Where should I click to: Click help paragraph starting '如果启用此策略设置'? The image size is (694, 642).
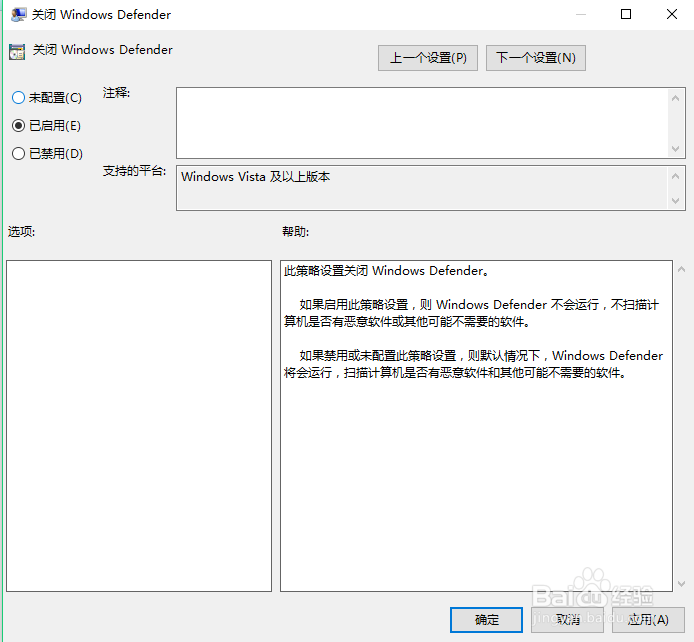coord(471,313)
